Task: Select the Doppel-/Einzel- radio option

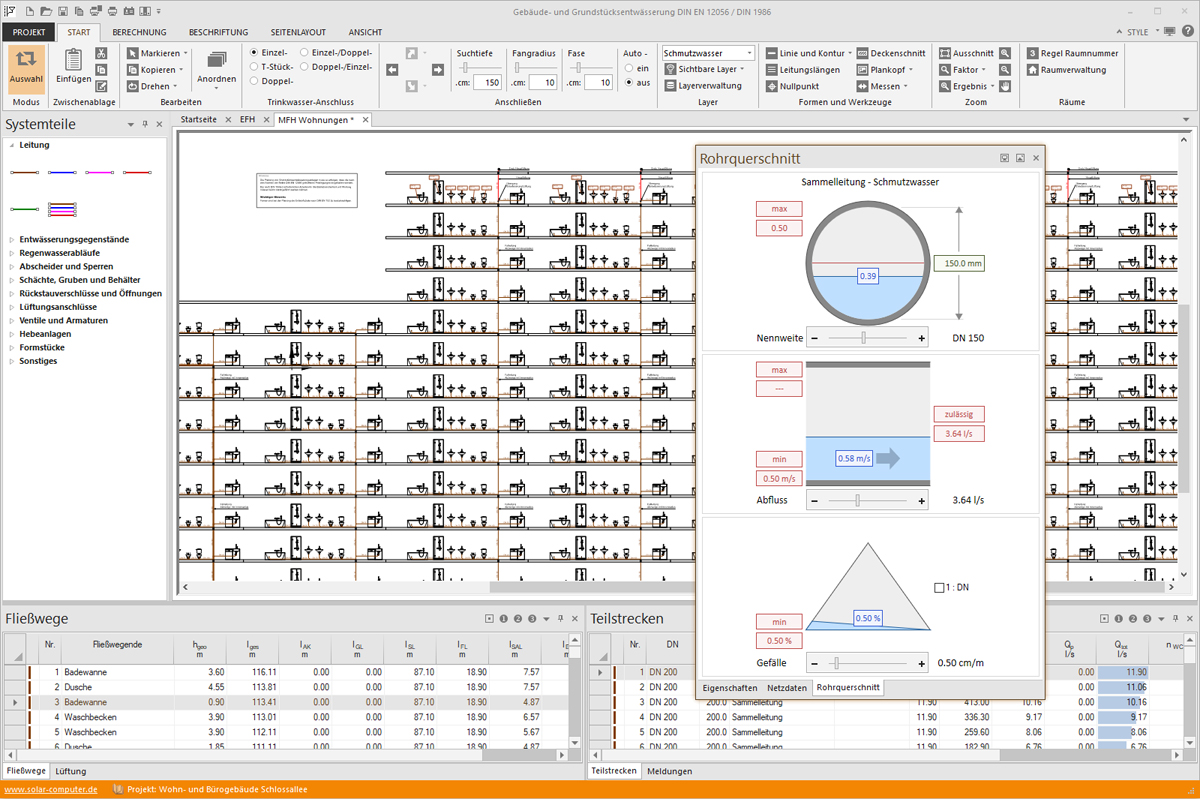Action: 304,66
